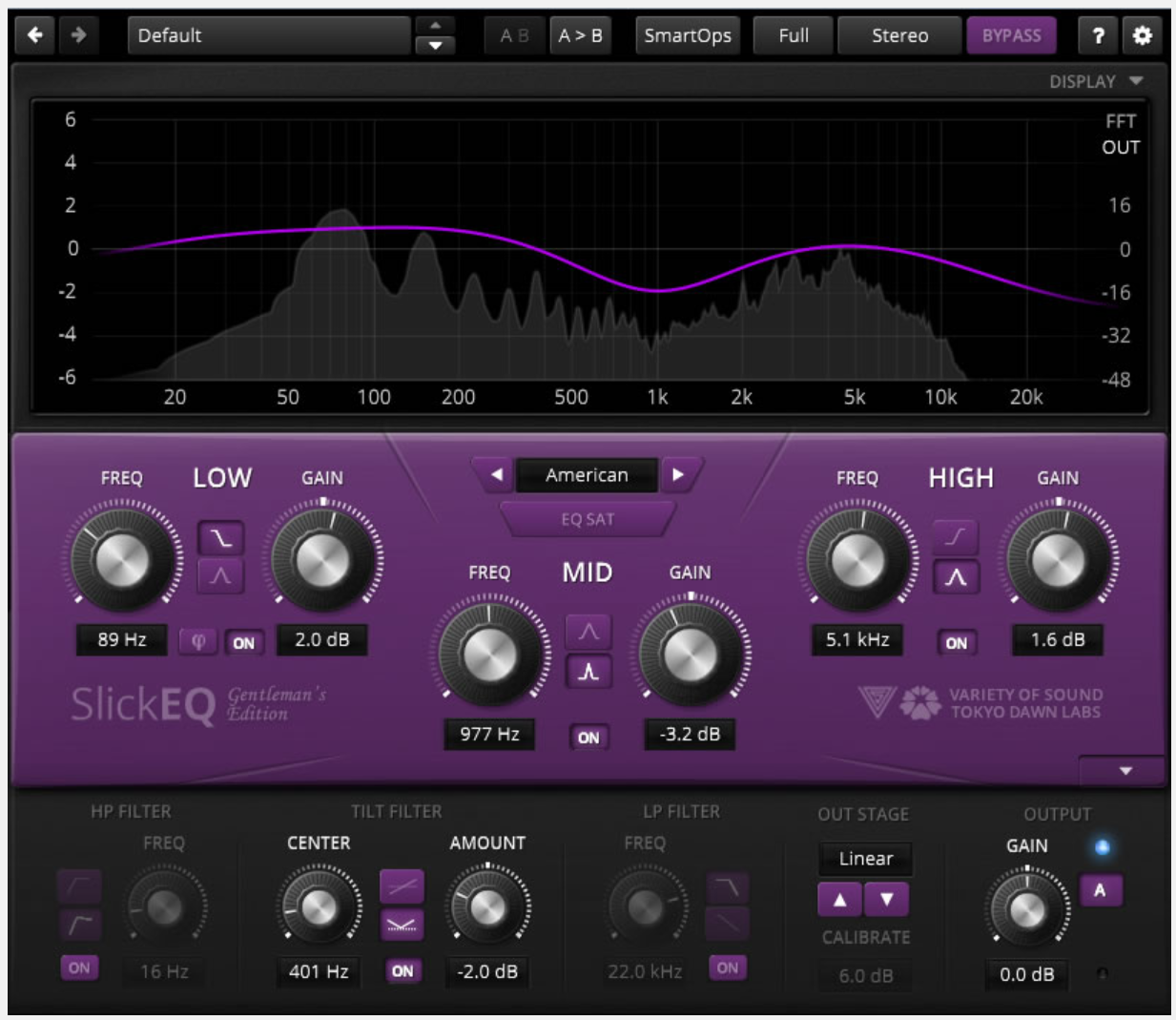Screen dimensions: 1176x1020
Task: Toggle the EQ SAT button
Action: [588, 519]
